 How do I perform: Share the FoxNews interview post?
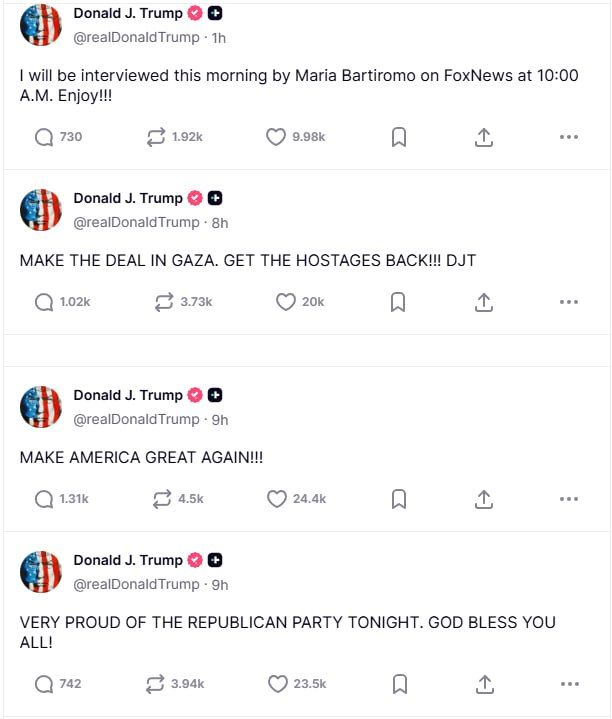point(484,138)
